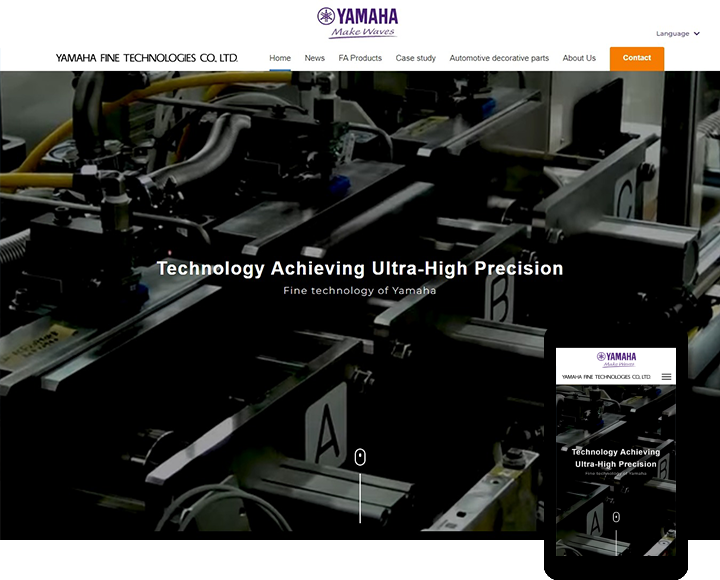Open the Language dropdown

point(677,34)
